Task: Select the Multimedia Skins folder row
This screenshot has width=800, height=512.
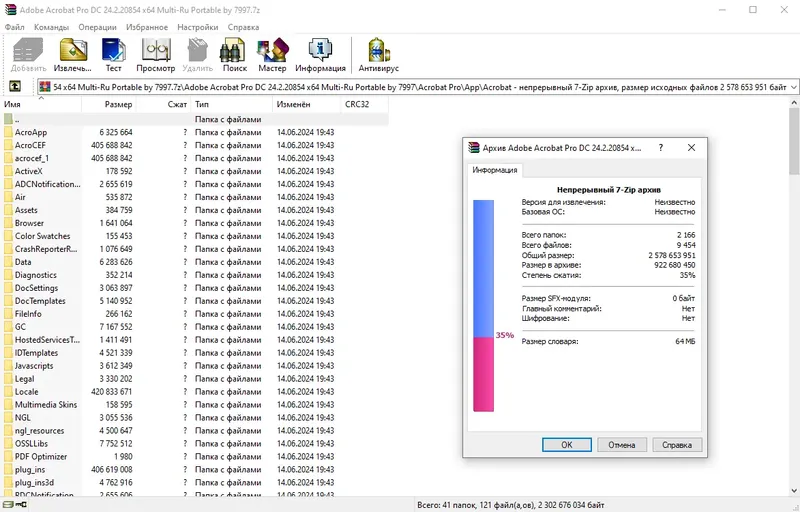Action: [x=194, y=405]
